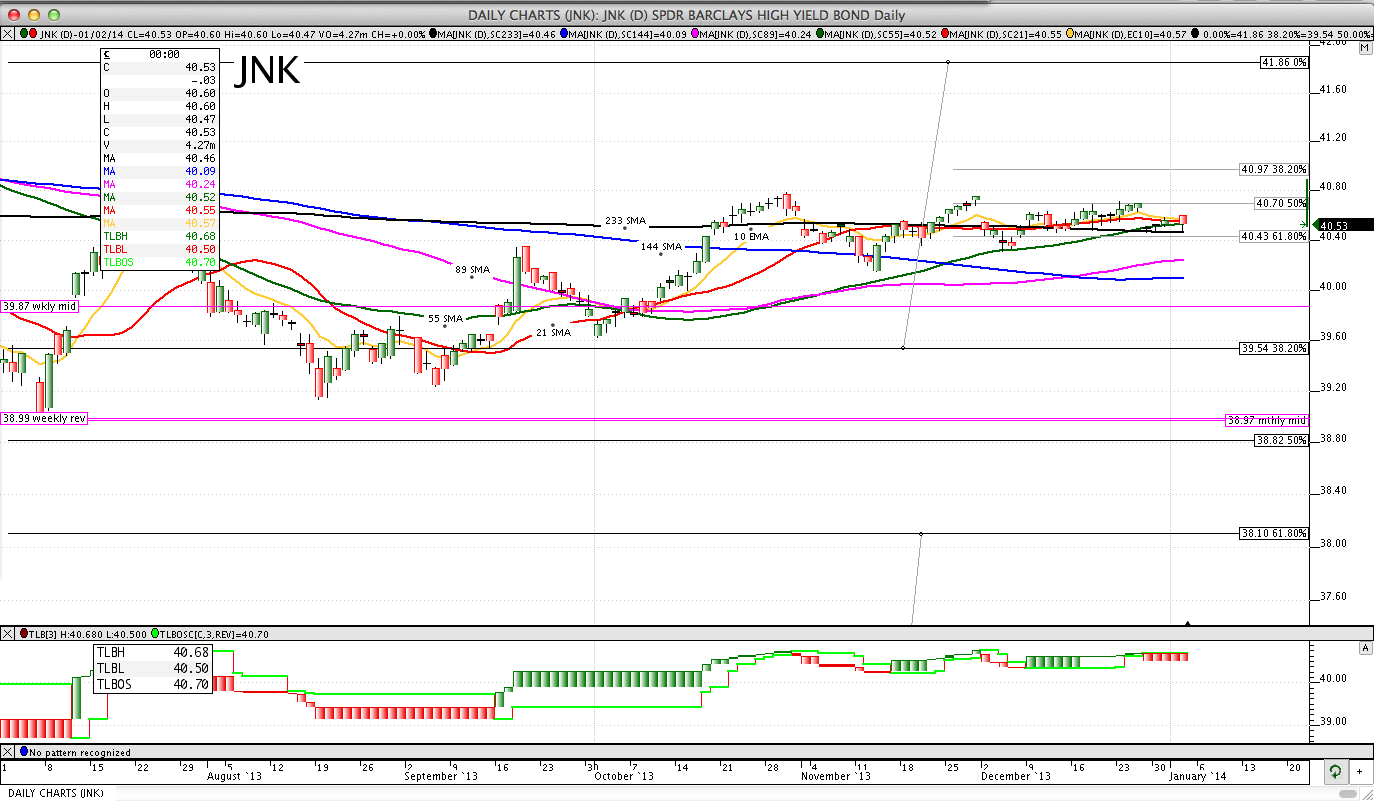Click the M scale button at the price axis

click(1364, 47)
